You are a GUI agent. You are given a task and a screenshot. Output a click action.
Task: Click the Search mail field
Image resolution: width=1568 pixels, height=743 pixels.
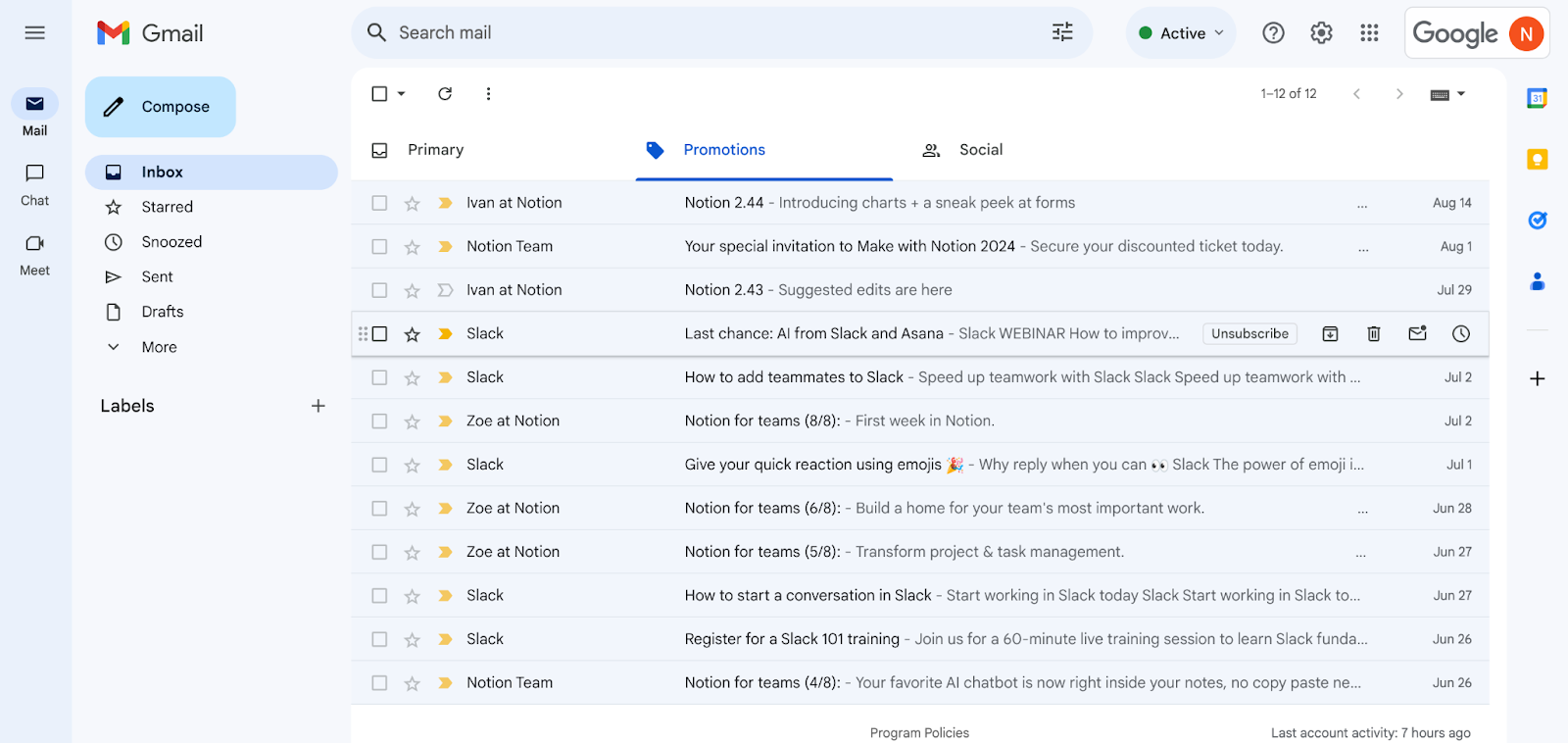tap(721, 33)
